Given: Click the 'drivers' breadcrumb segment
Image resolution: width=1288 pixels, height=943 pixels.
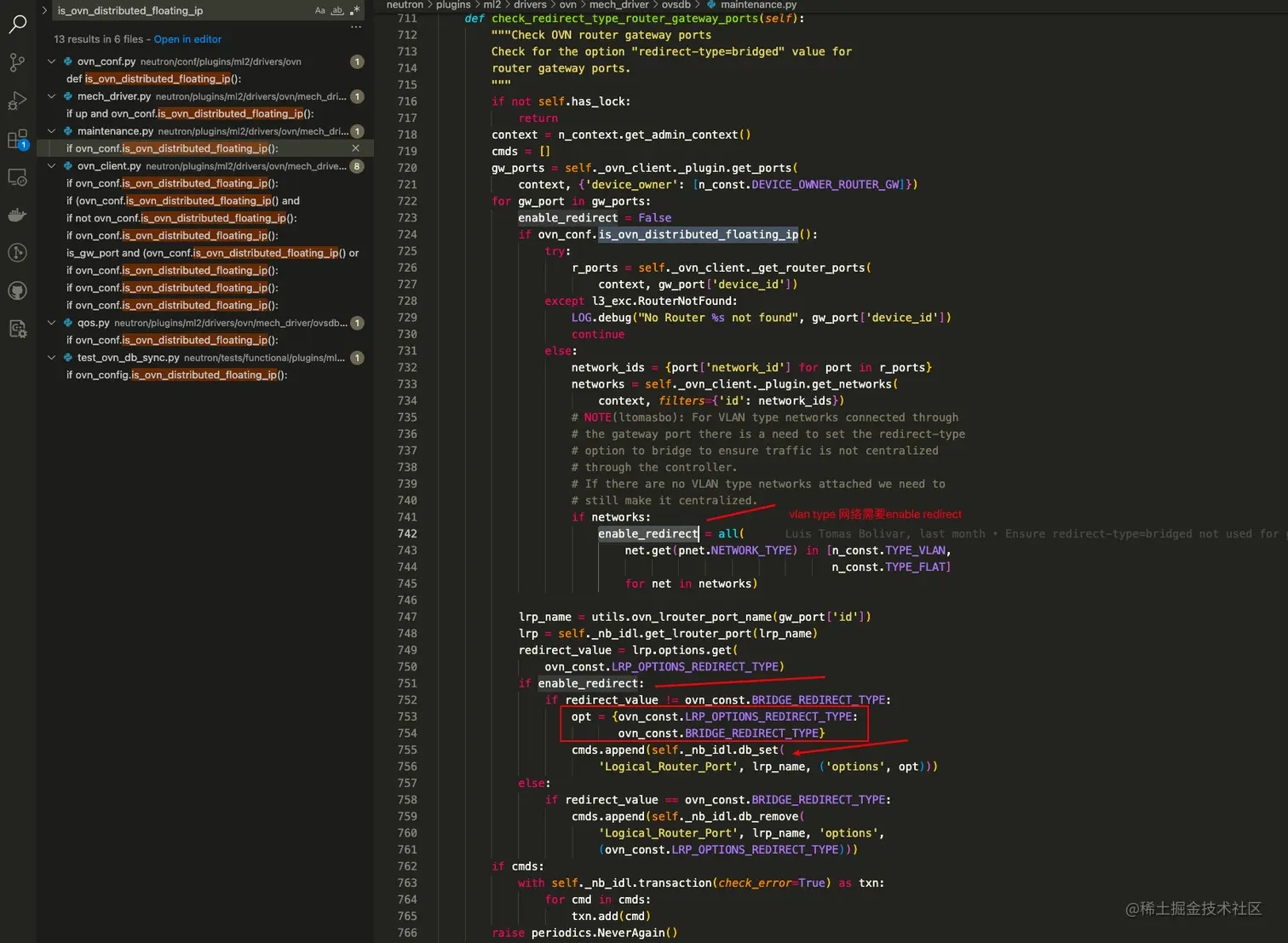Looking at the screenshot, I should (530, 5).
